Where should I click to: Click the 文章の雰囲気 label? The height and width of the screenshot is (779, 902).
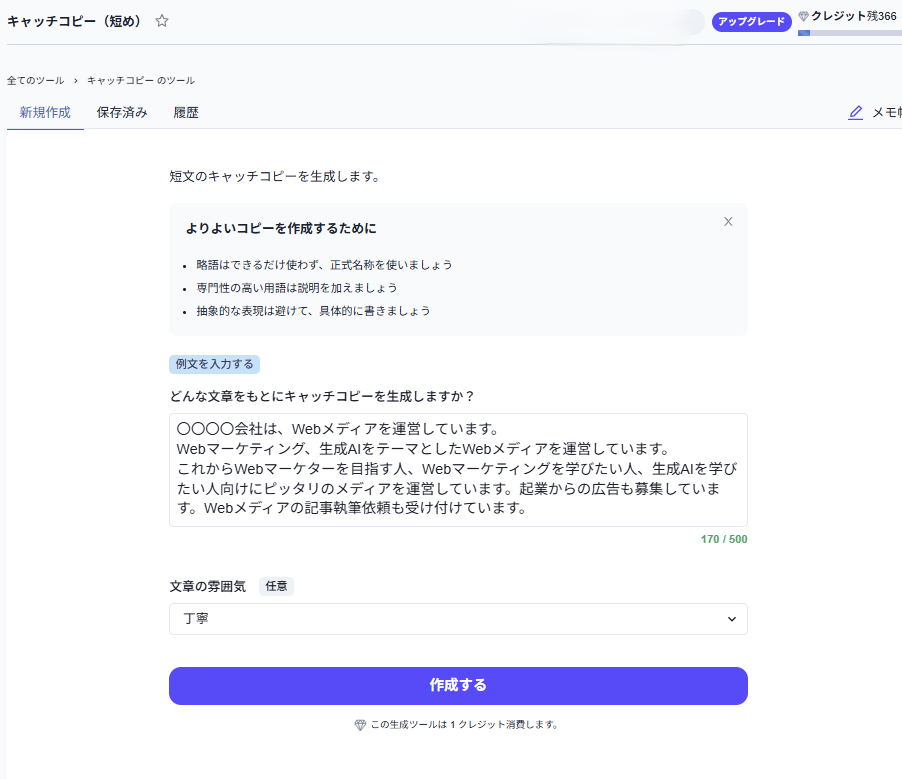pyautogui.click(x=208, y=586)
